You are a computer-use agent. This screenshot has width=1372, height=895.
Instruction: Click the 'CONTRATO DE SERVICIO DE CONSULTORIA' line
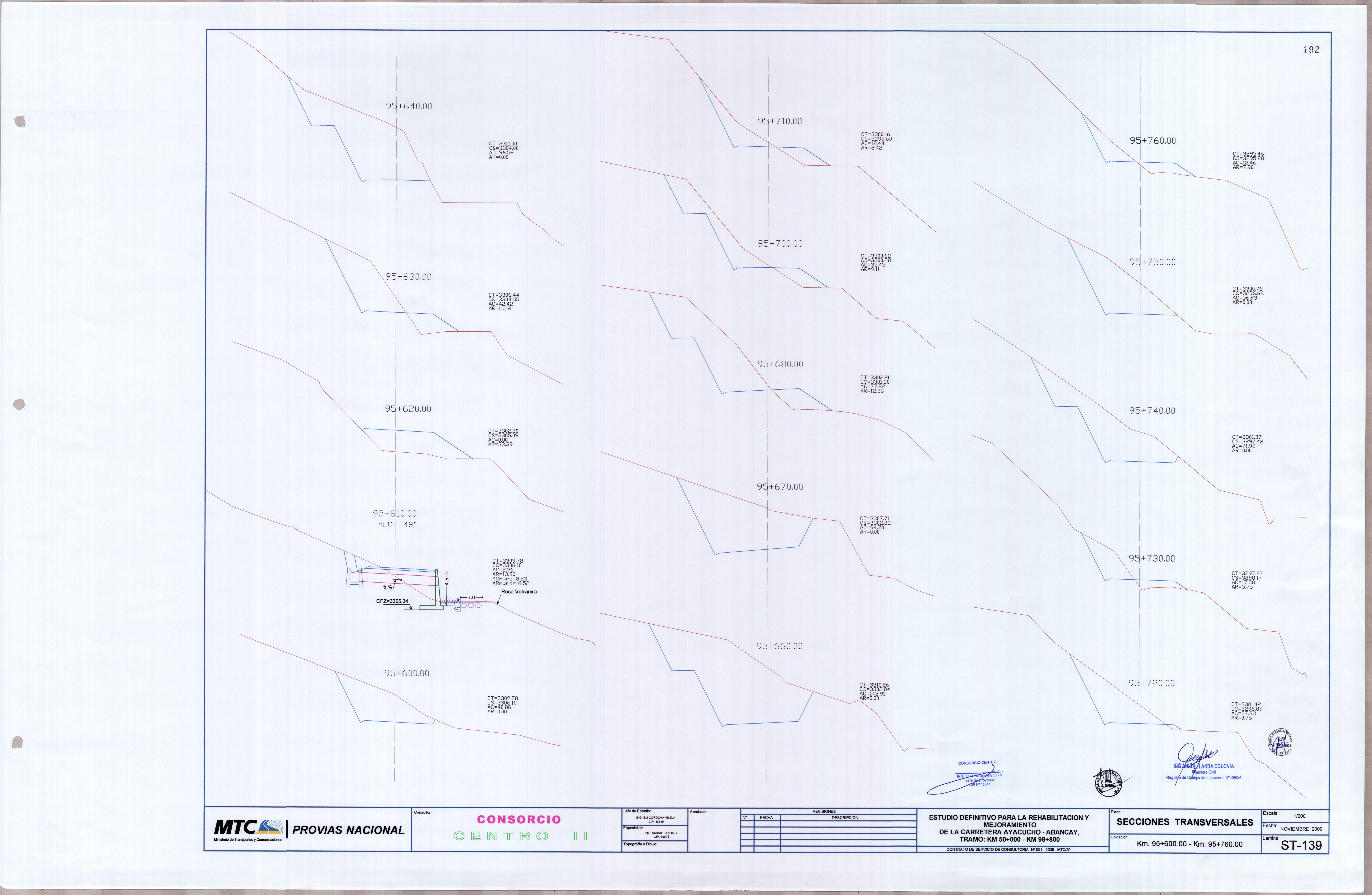pyautogui.click(x=1008, y=849)
